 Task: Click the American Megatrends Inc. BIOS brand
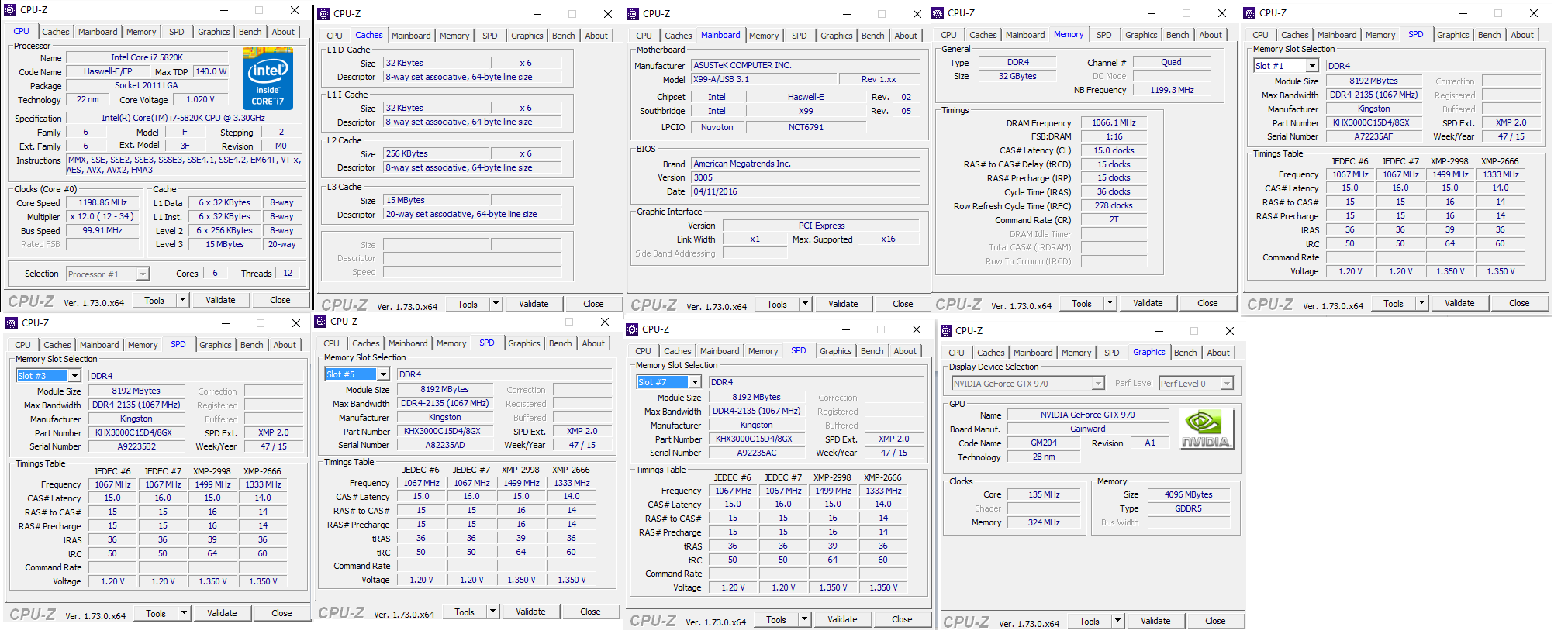point(806,164)
